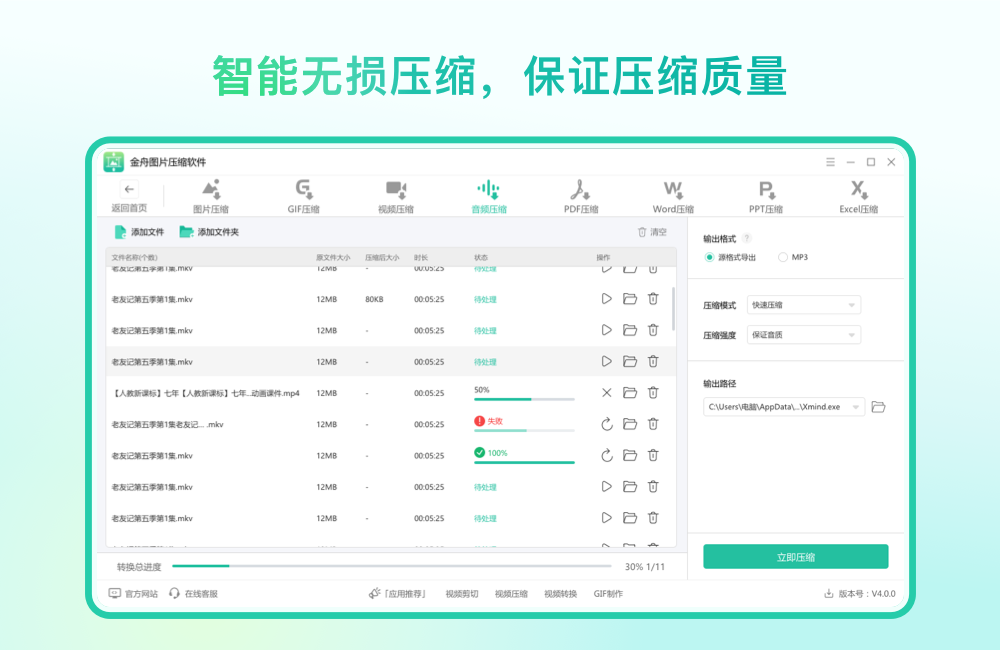Open the output path folder browser
The height and width of the screenshot is (650, 1000).
point(877,407)
